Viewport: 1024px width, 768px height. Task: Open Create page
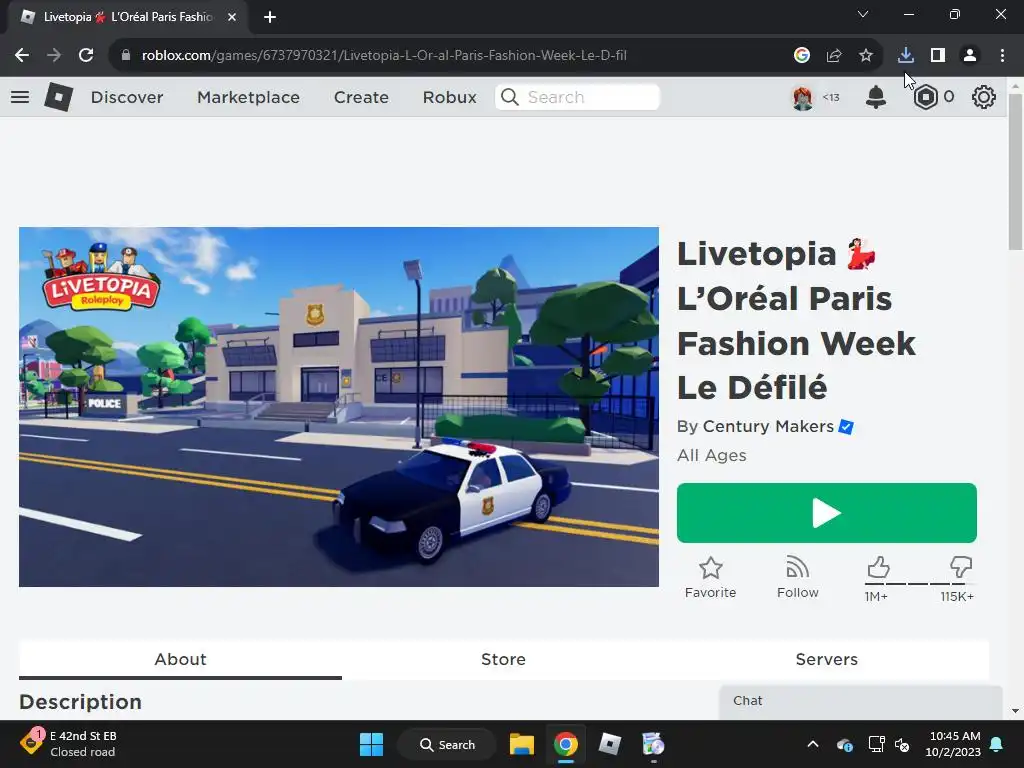[361, 97]
